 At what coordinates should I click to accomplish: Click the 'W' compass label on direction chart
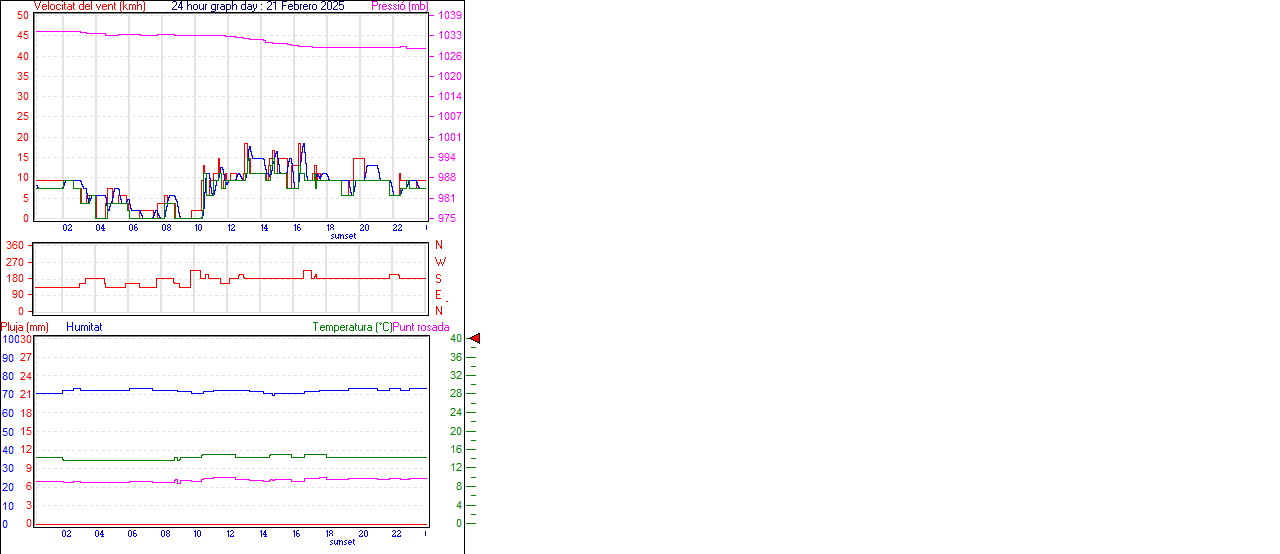pyautogui.click(x=440, y=262)
